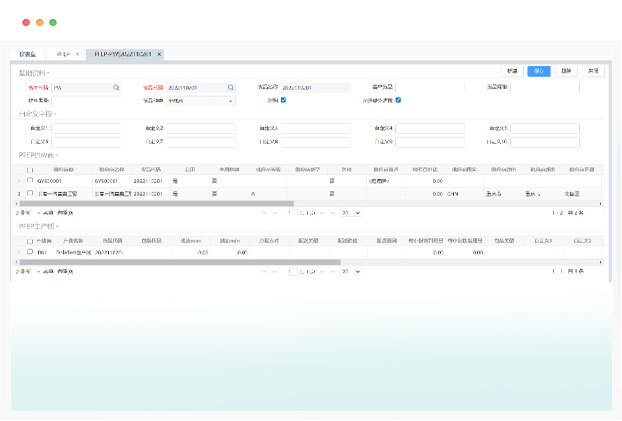Click the 自定义5 input field
622x421 pixels.
pyautogui.click(x=545, y=128)
